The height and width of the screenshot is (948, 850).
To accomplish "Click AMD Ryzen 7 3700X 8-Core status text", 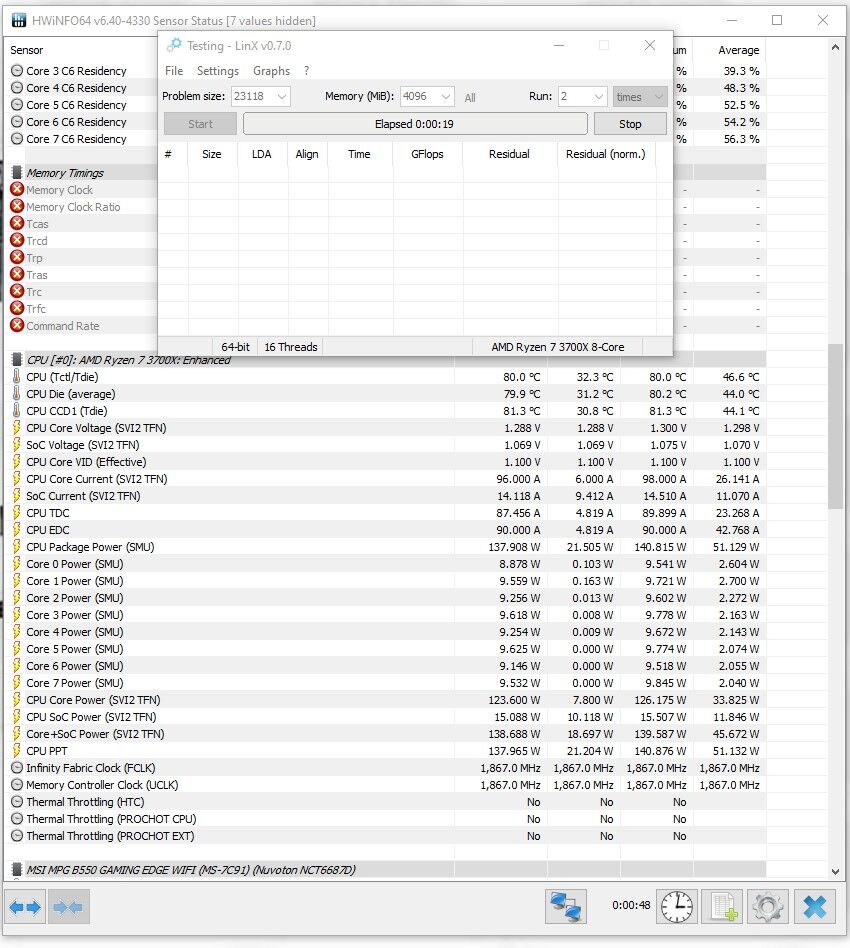I will (557, 347).
